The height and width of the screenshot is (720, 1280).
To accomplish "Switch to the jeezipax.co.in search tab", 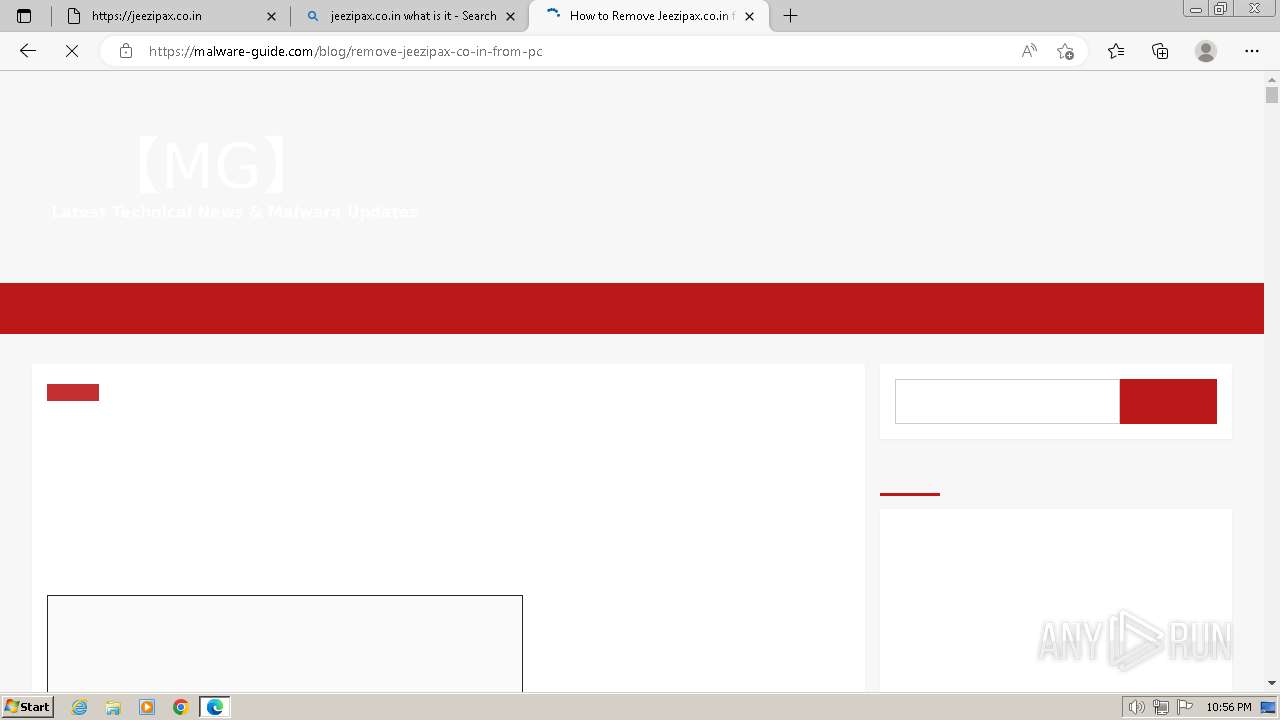I will pos(410,16).
